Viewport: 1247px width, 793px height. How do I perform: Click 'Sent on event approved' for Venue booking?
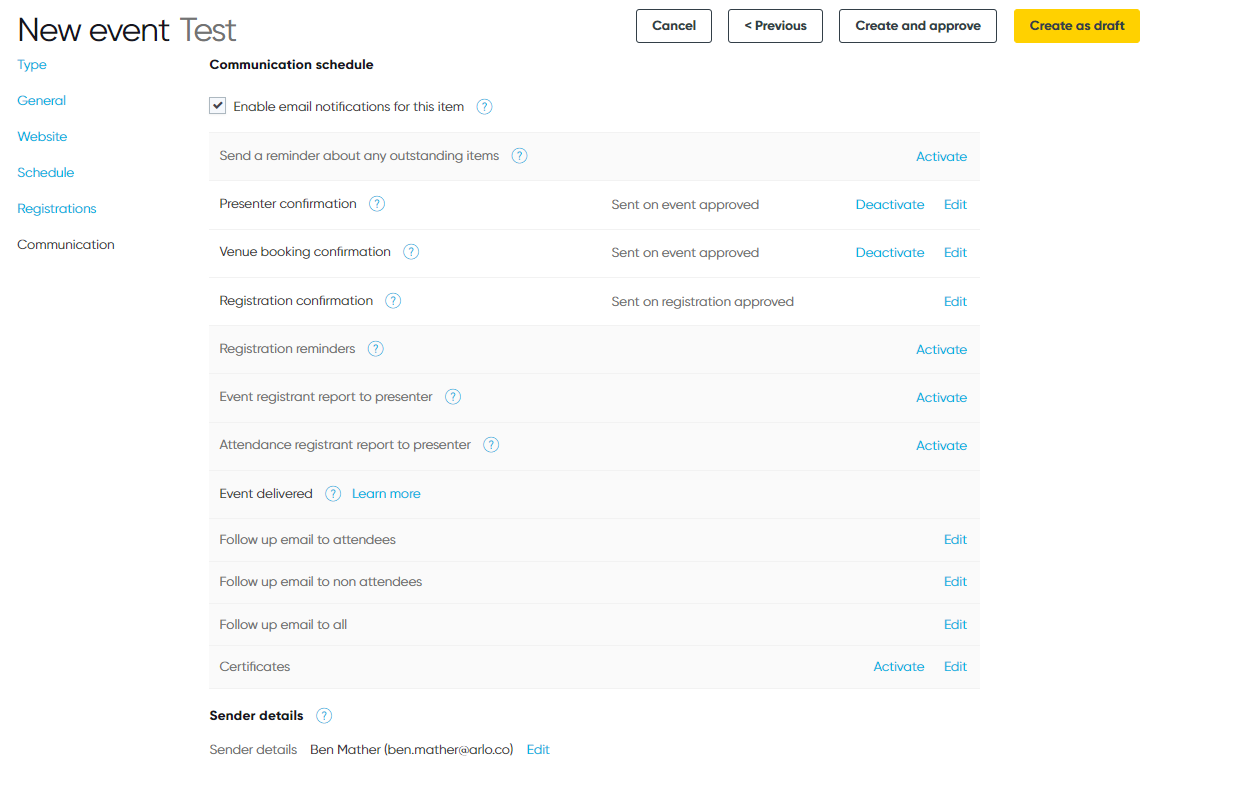pyautogui.click(x=685, y=253)
